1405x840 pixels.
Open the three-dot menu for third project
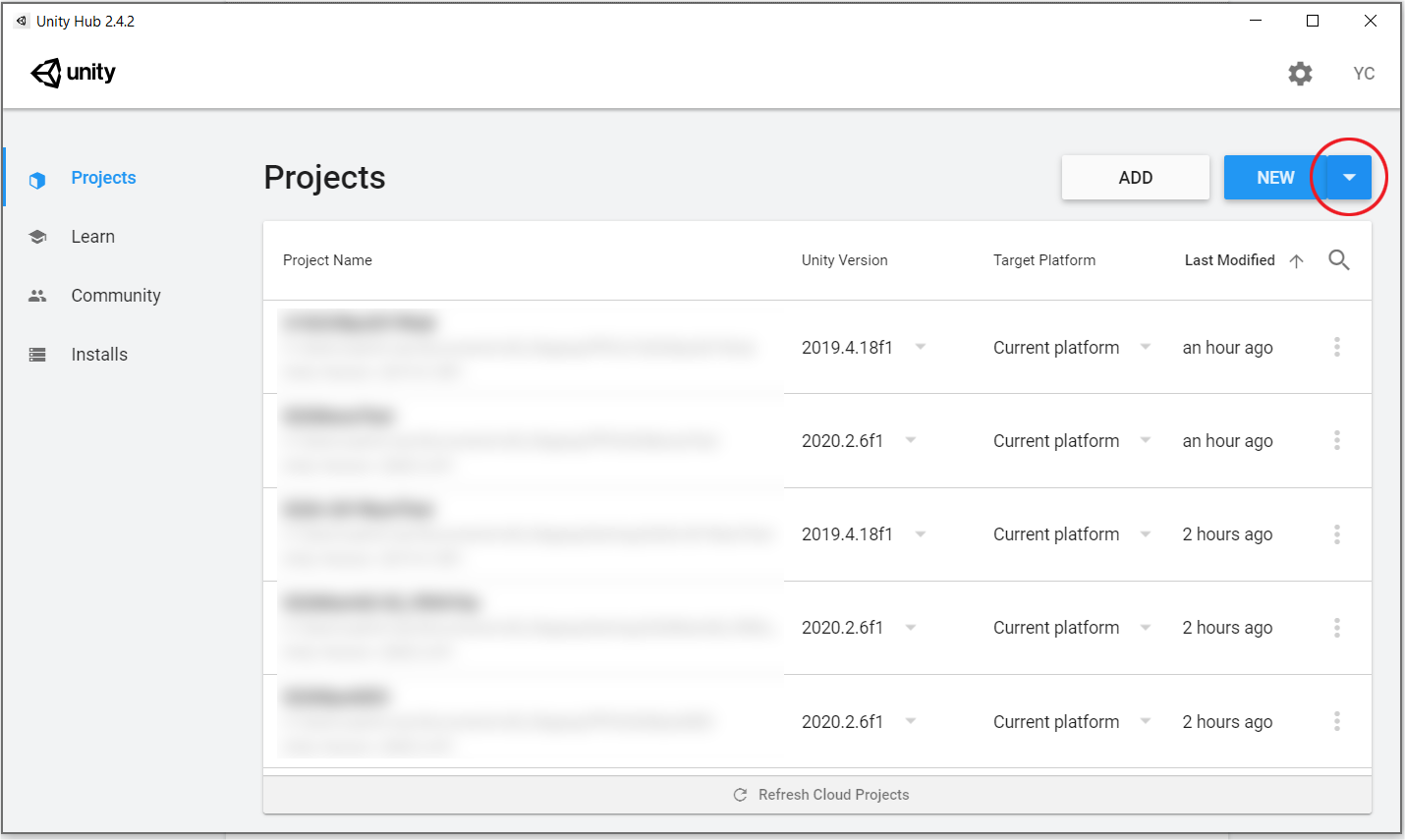tap(1336, 534)
